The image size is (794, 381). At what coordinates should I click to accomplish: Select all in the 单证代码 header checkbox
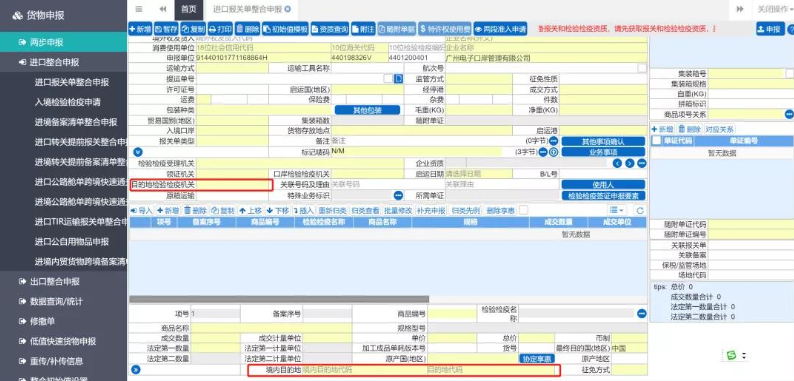pyautogui.click(x=656, y=141)
